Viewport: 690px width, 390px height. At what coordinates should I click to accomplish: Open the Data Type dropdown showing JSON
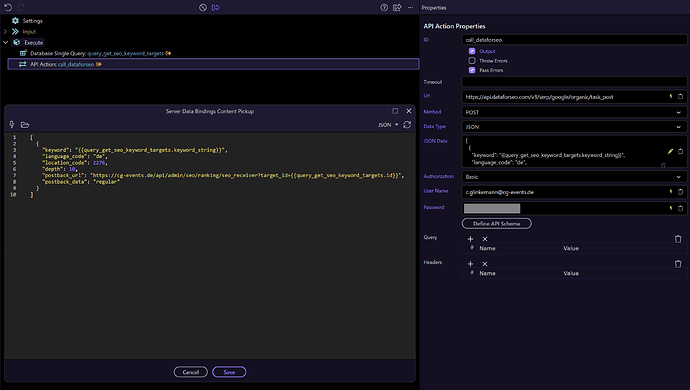574,127
